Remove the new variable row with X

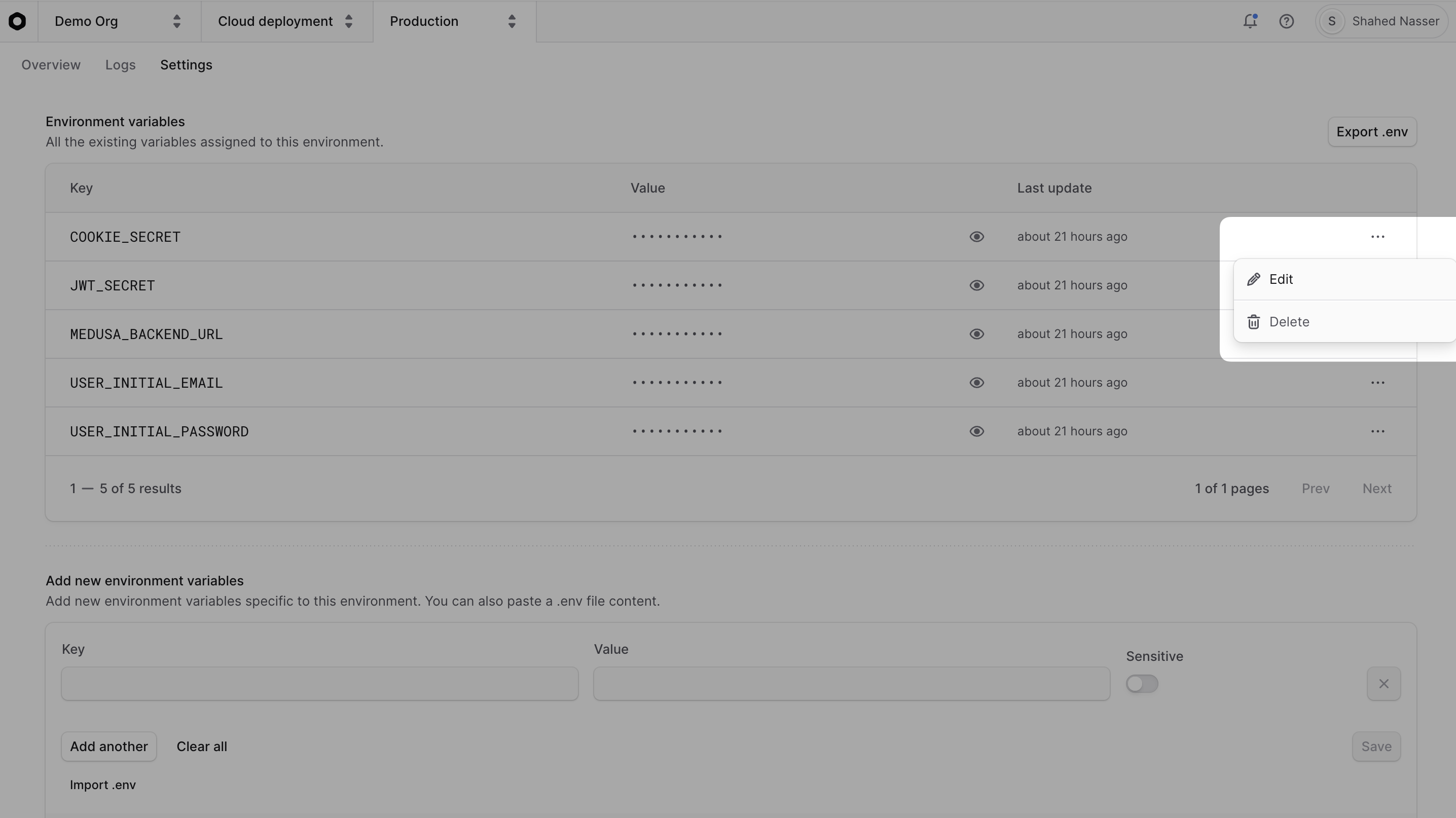pyautogui.click(x=1383, y=684)
